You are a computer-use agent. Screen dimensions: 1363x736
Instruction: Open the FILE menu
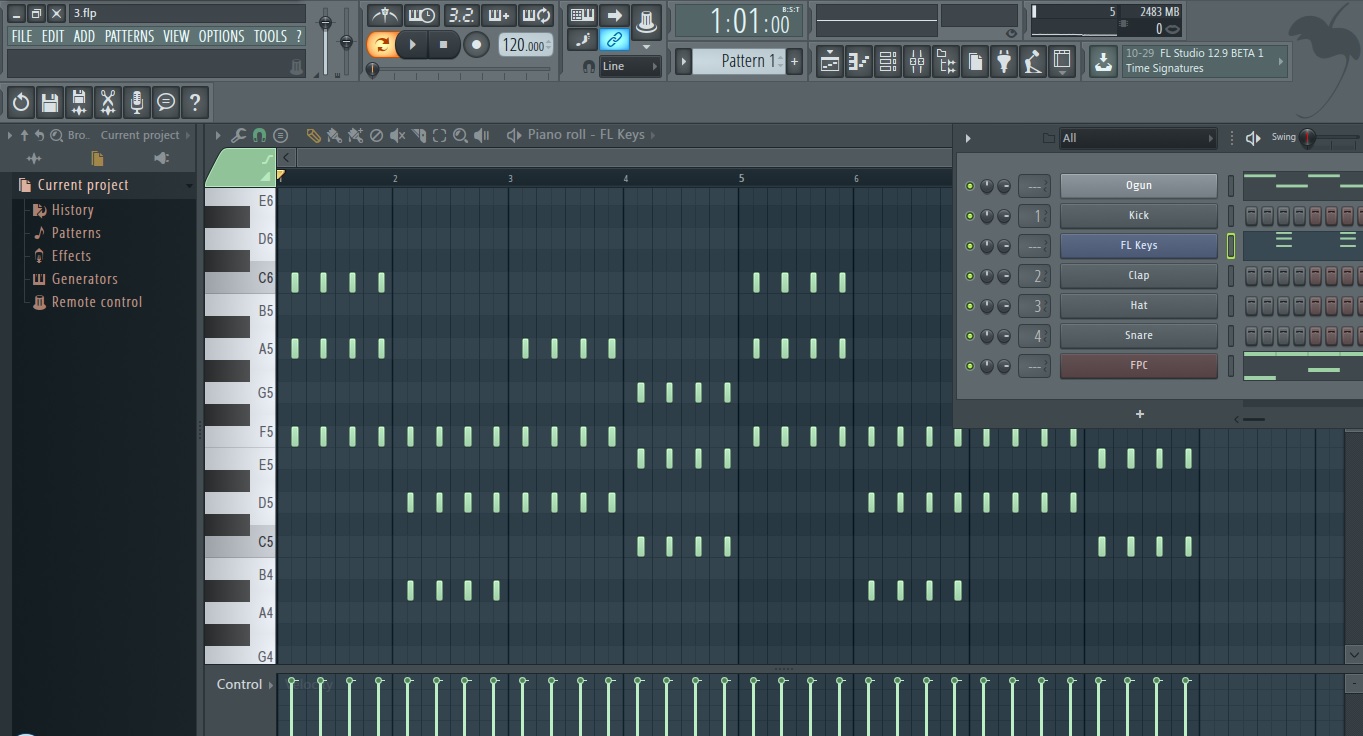[22, 36]
